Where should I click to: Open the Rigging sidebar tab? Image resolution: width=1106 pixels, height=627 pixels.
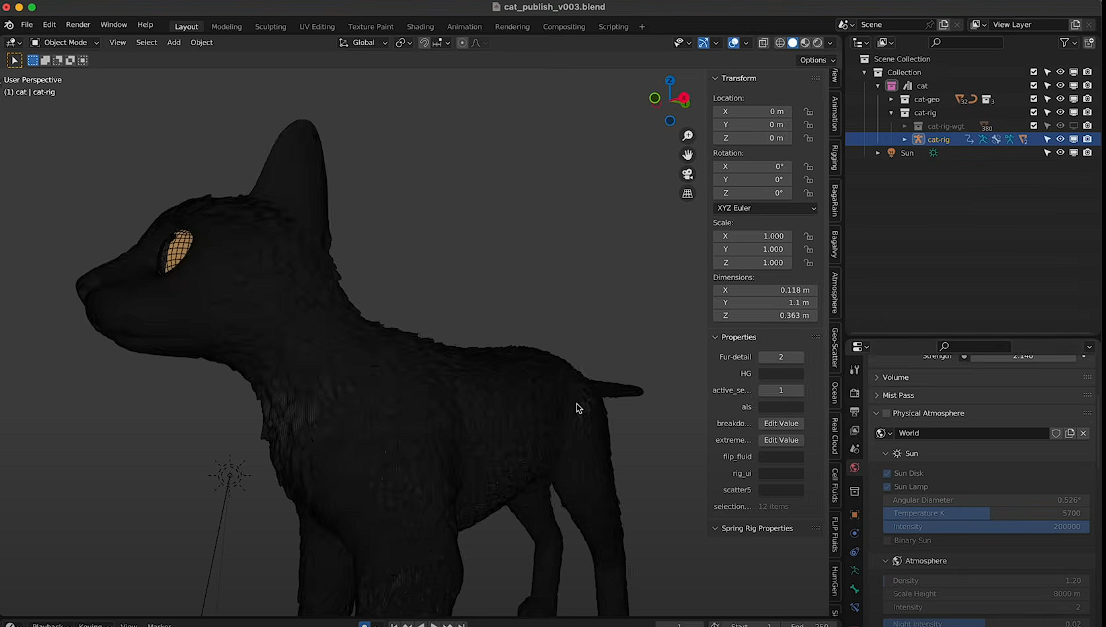pyautogui.click(x=834, y=157)
